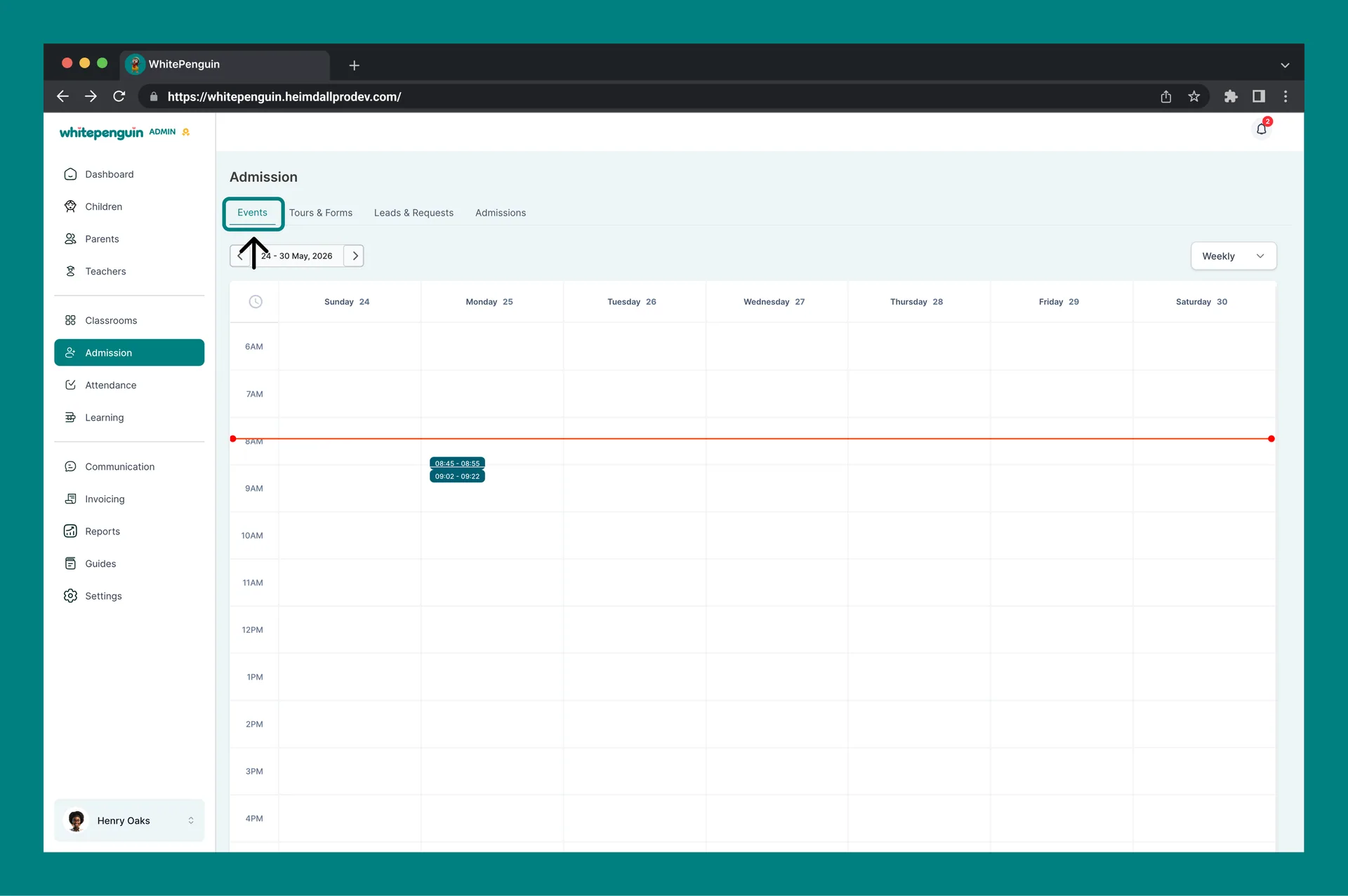Viewport: 1348px width, 896px height.
Task: Switch to the Events tab
Action: (x=252, y=213)
